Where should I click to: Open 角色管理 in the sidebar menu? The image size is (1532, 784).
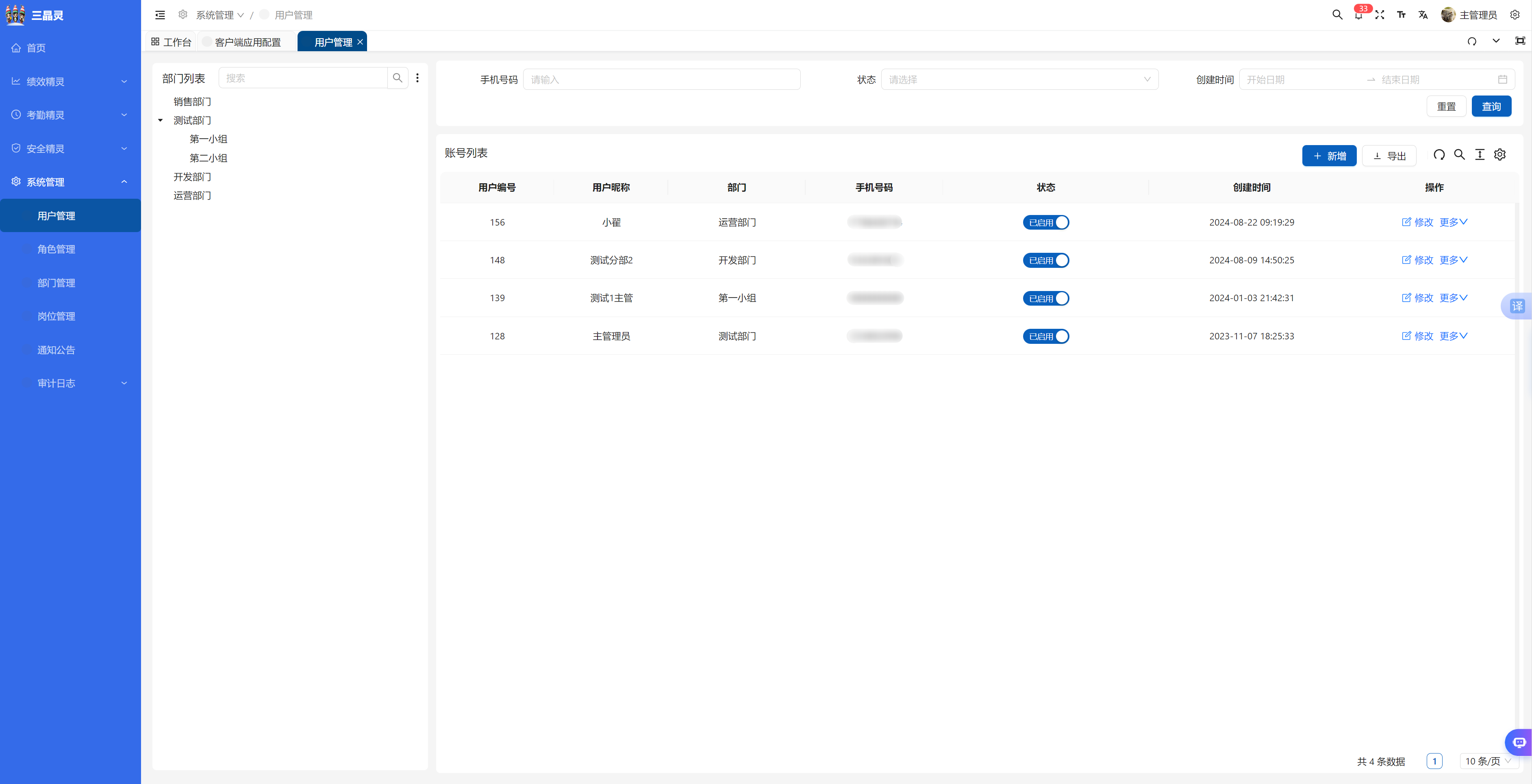(56, 249)
